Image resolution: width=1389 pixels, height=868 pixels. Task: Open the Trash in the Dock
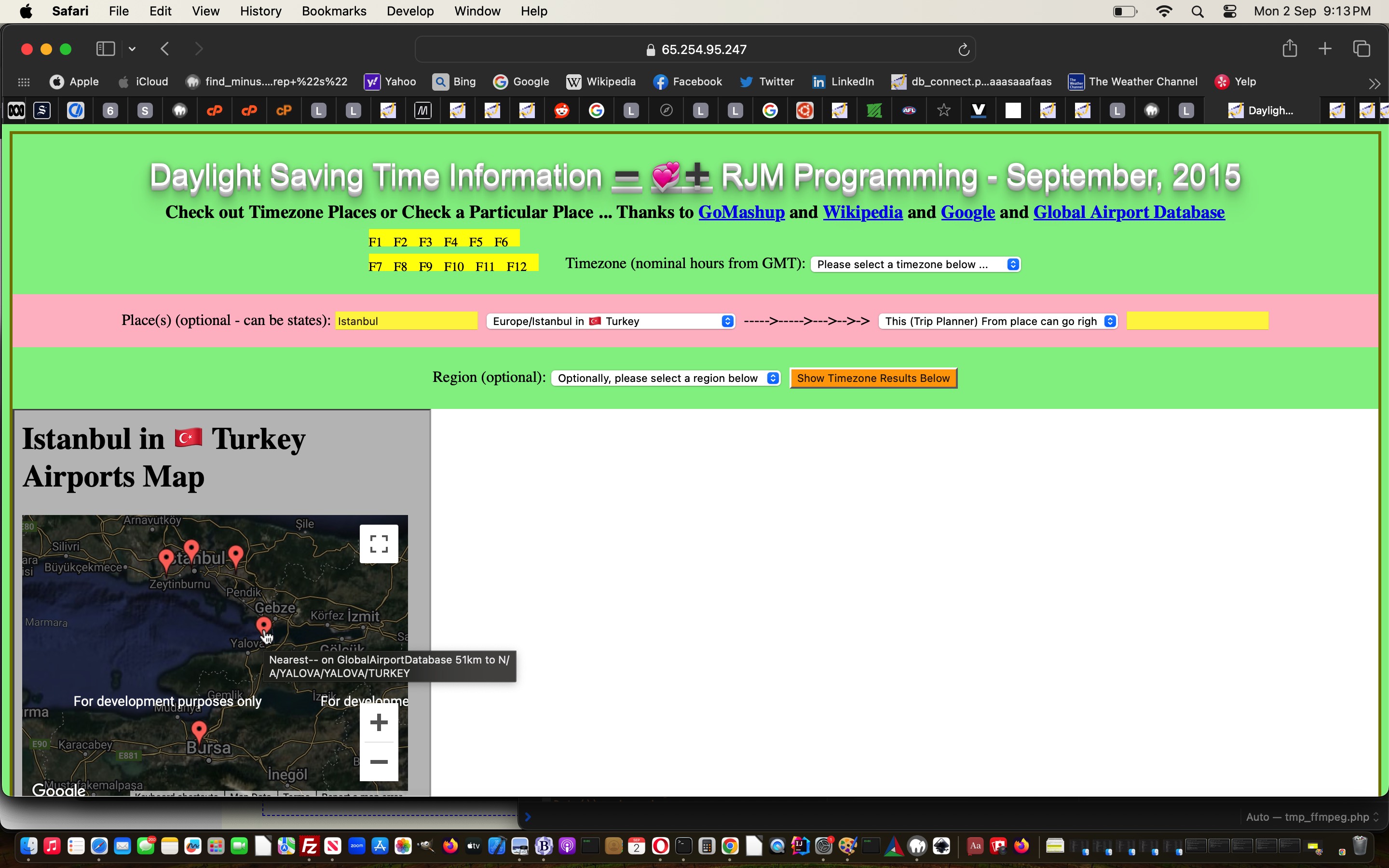click(1360, 846)
